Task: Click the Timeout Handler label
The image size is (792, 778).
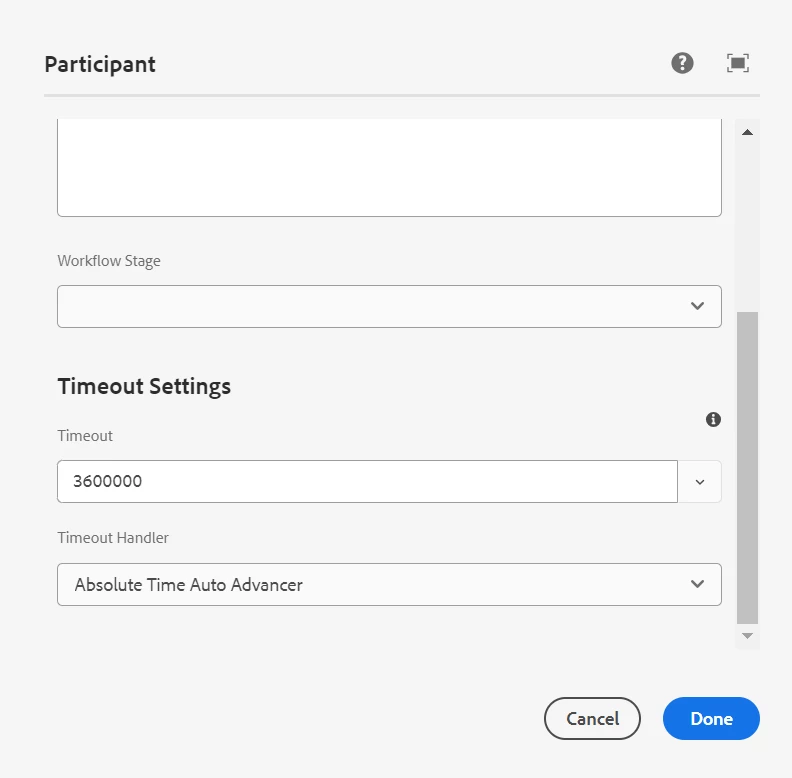Action: [x=113, y=538]
